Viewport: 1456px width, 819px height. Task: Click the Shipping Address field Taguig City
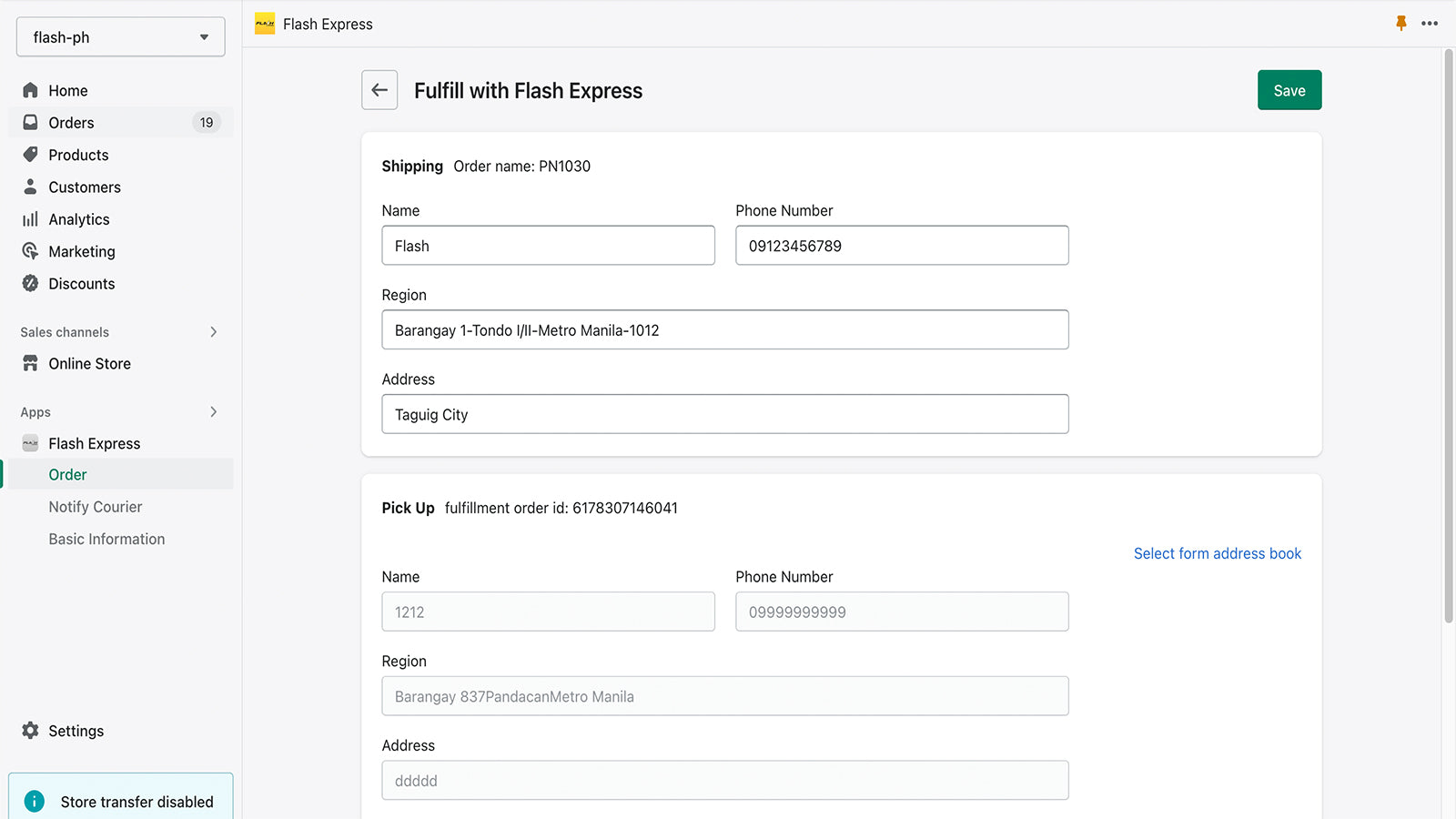[725, 414]
